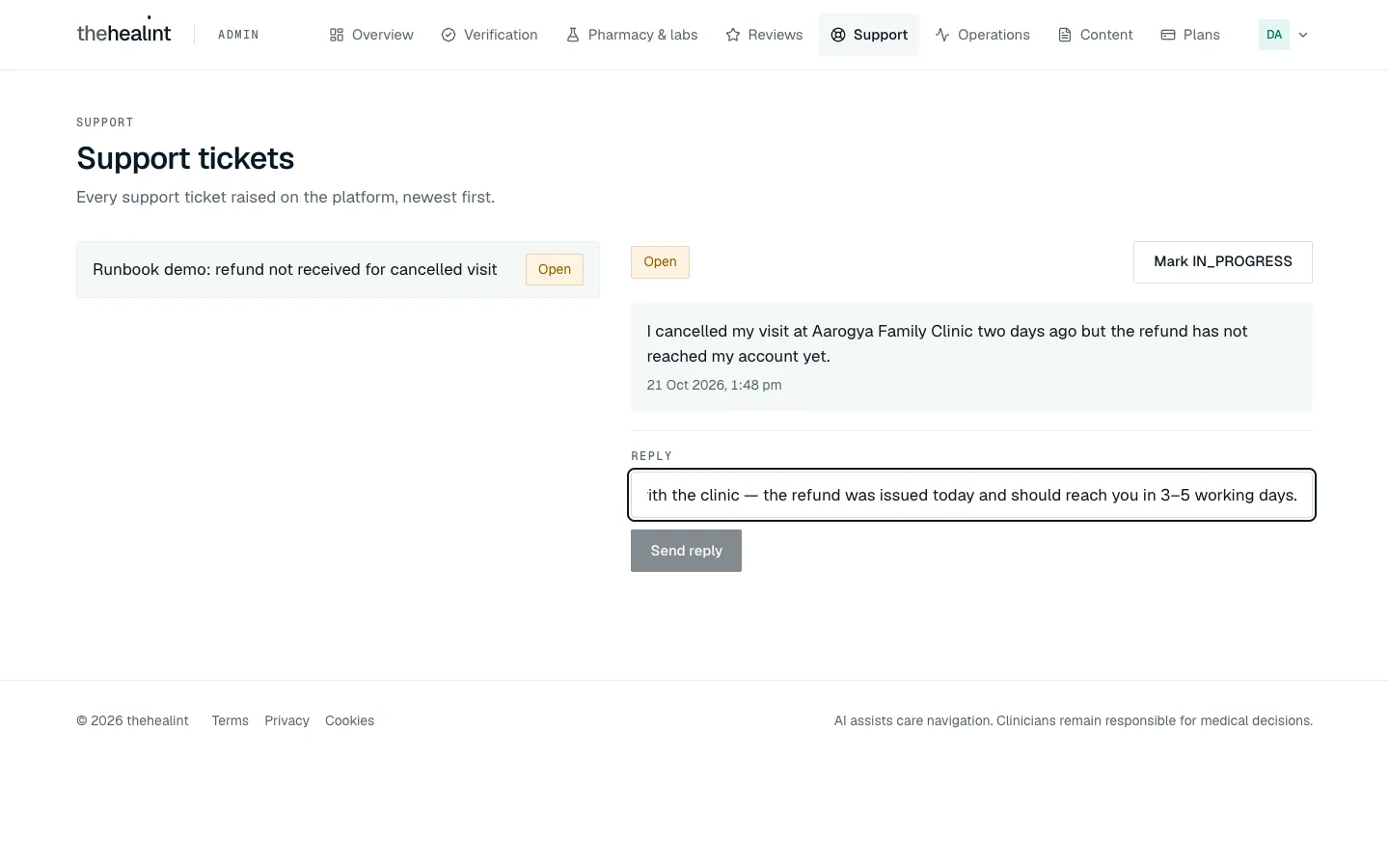1389x868 pixels.
Task: Go to the Plans nav label
Action: (1202, 35)
